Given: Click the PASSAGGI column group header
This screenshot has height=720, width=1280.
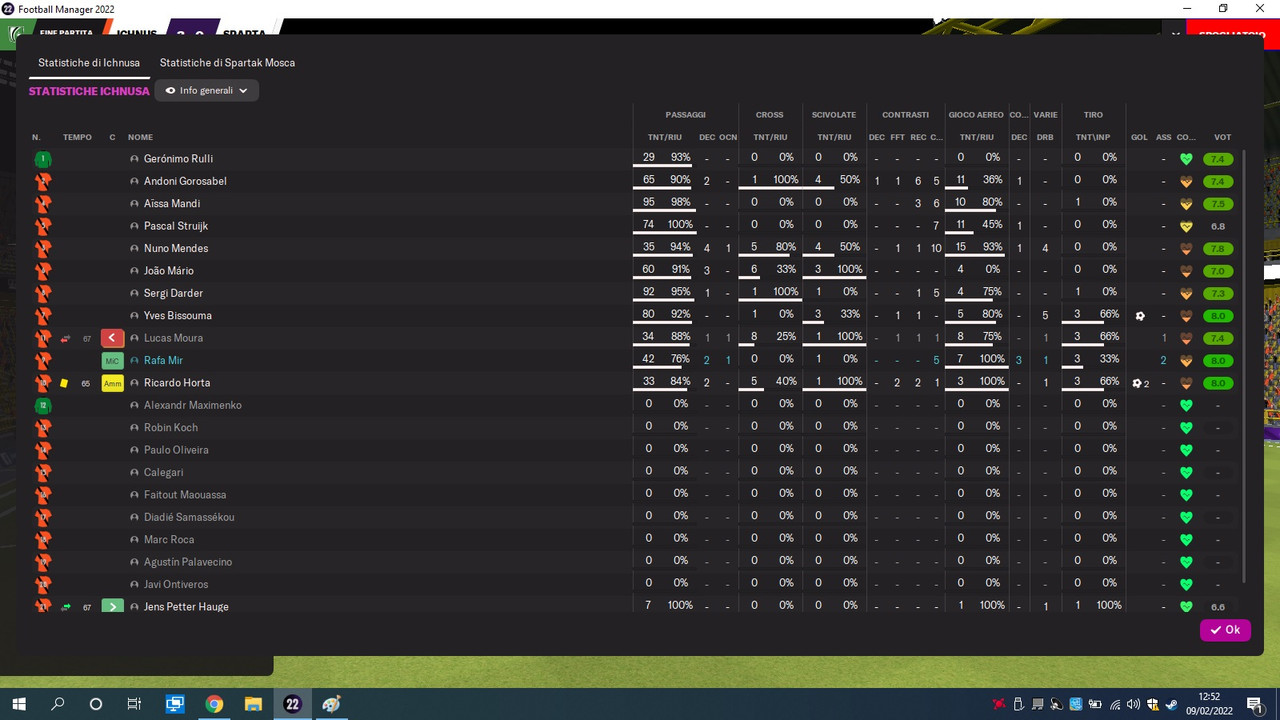Looking at the screenshot, I should pos(685,115).
